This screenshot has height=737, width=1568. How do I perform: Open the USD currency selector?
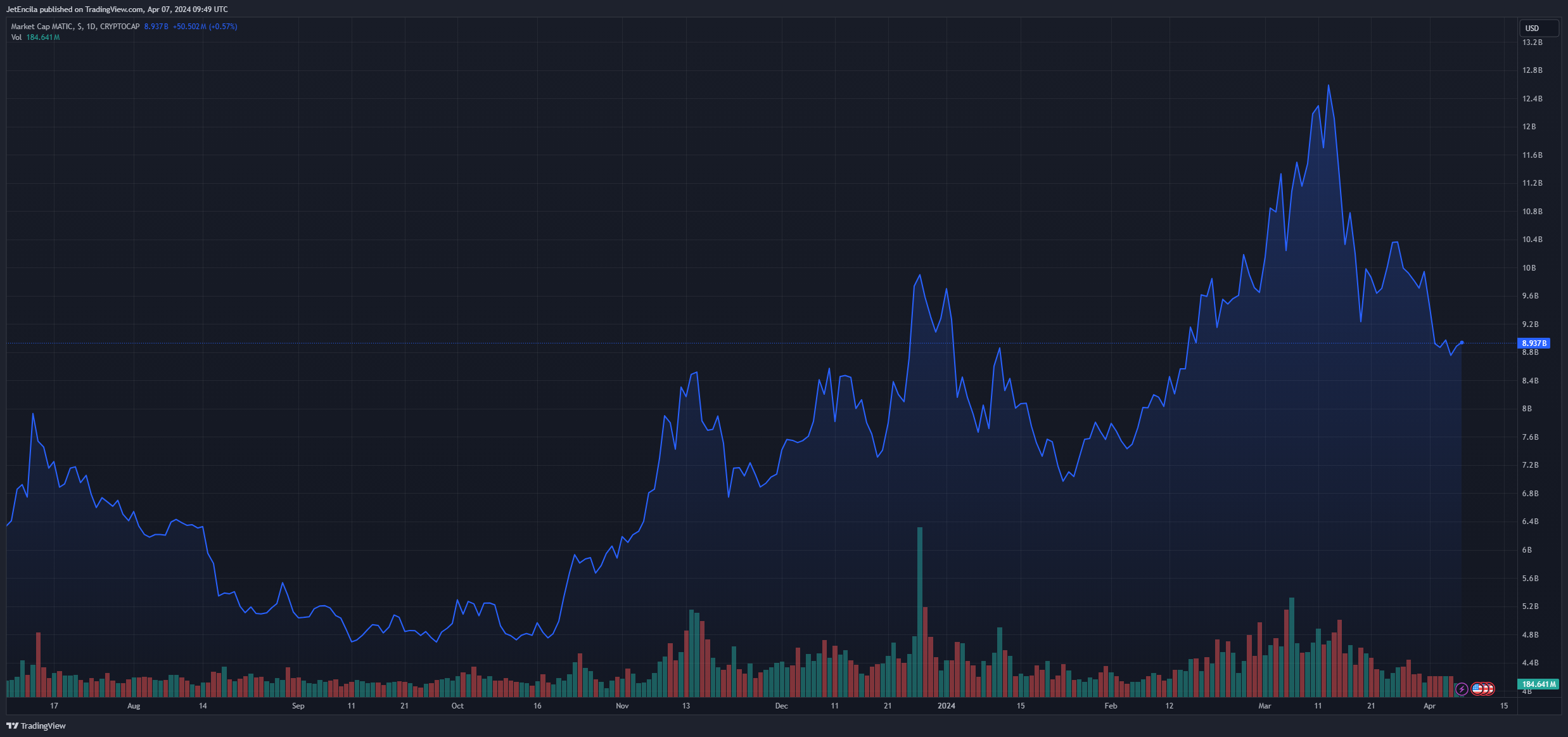(1538, 28)
